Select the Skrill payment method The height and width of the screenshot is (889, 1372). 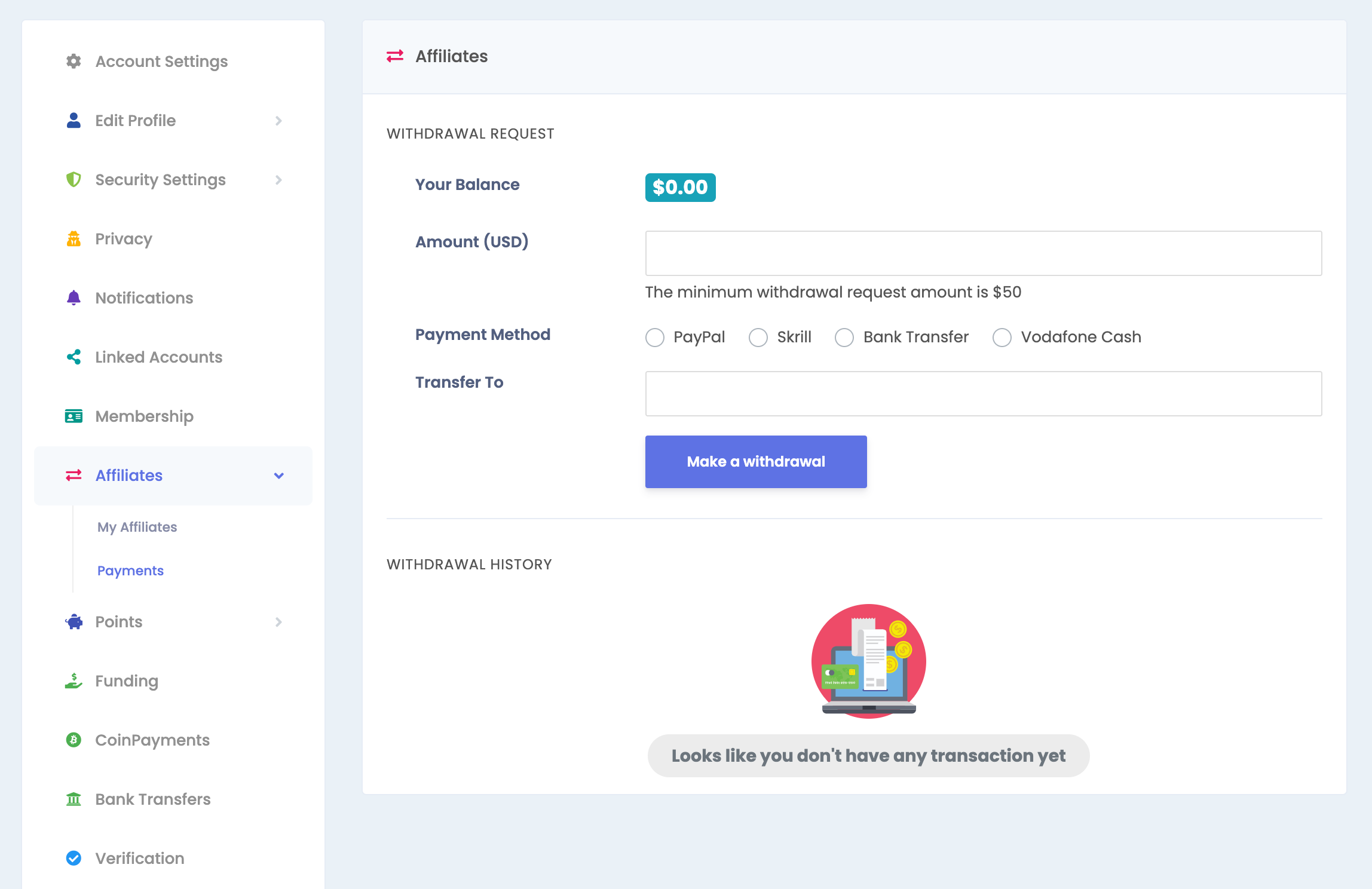tap(758, 338)
